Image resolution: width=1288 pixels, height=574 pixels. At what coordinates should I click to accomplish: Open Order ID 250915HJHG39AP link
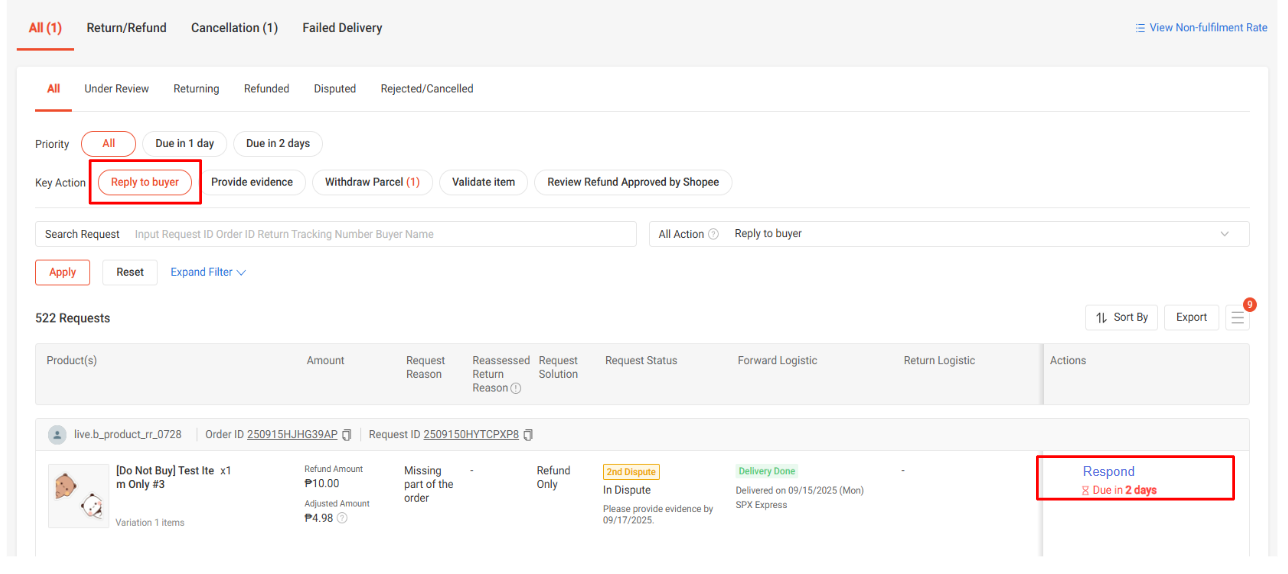click(x=292, y=435)
